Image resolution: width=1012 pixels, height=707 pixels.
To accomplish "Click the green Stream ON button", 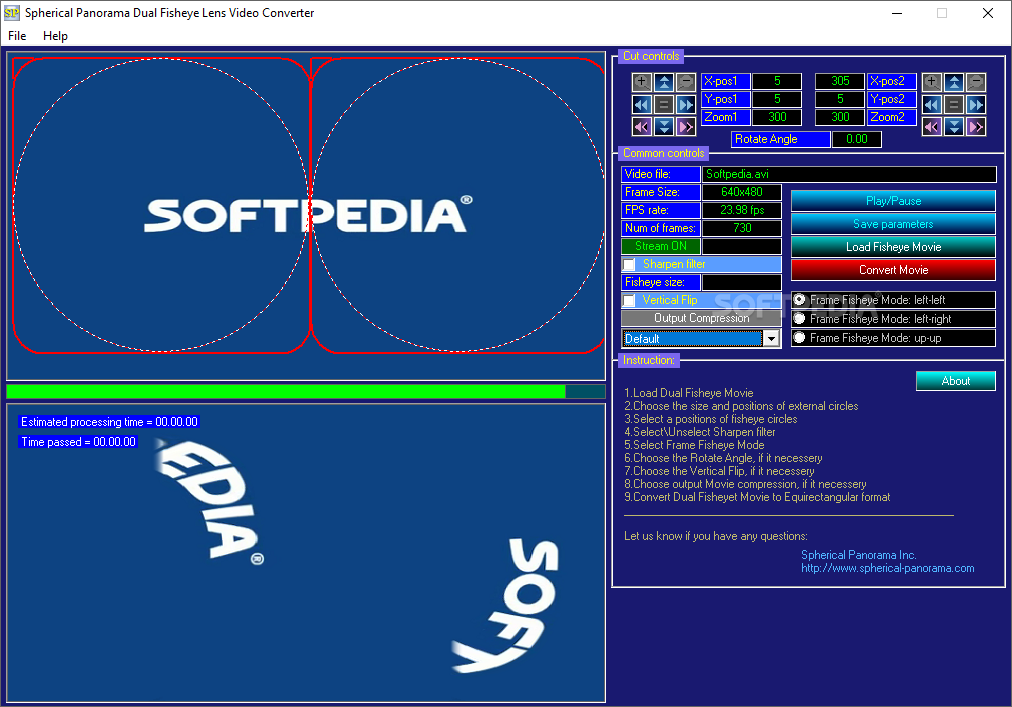I will pos(661,246).
